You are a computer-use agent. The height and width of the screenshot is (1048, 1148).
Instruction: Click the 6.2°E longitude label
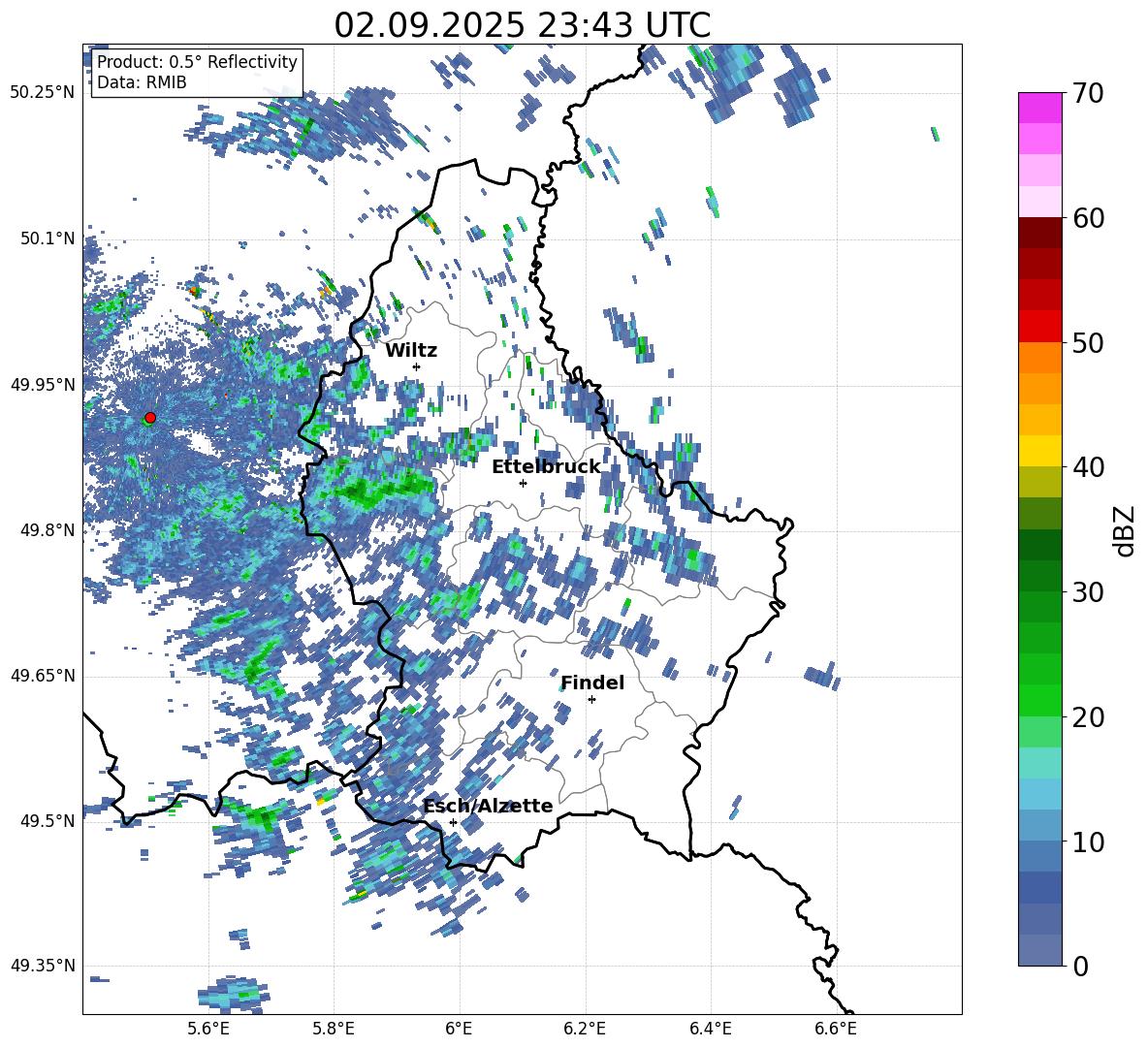pos(585,1030)
